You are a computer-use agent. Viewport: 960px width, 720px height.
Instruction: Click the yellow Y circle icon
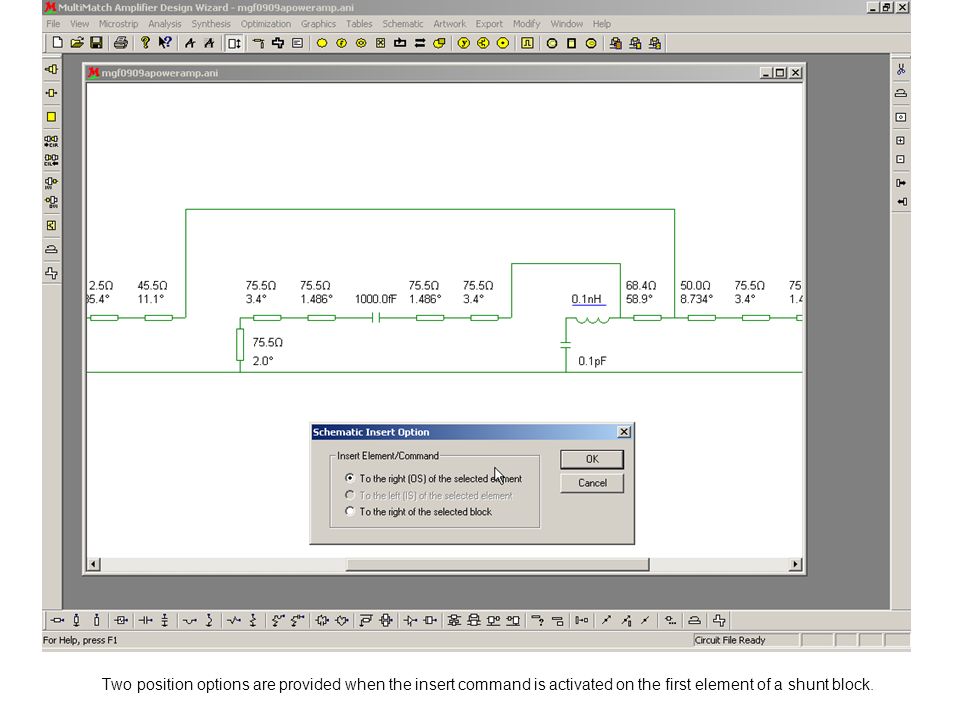point(463,43)
